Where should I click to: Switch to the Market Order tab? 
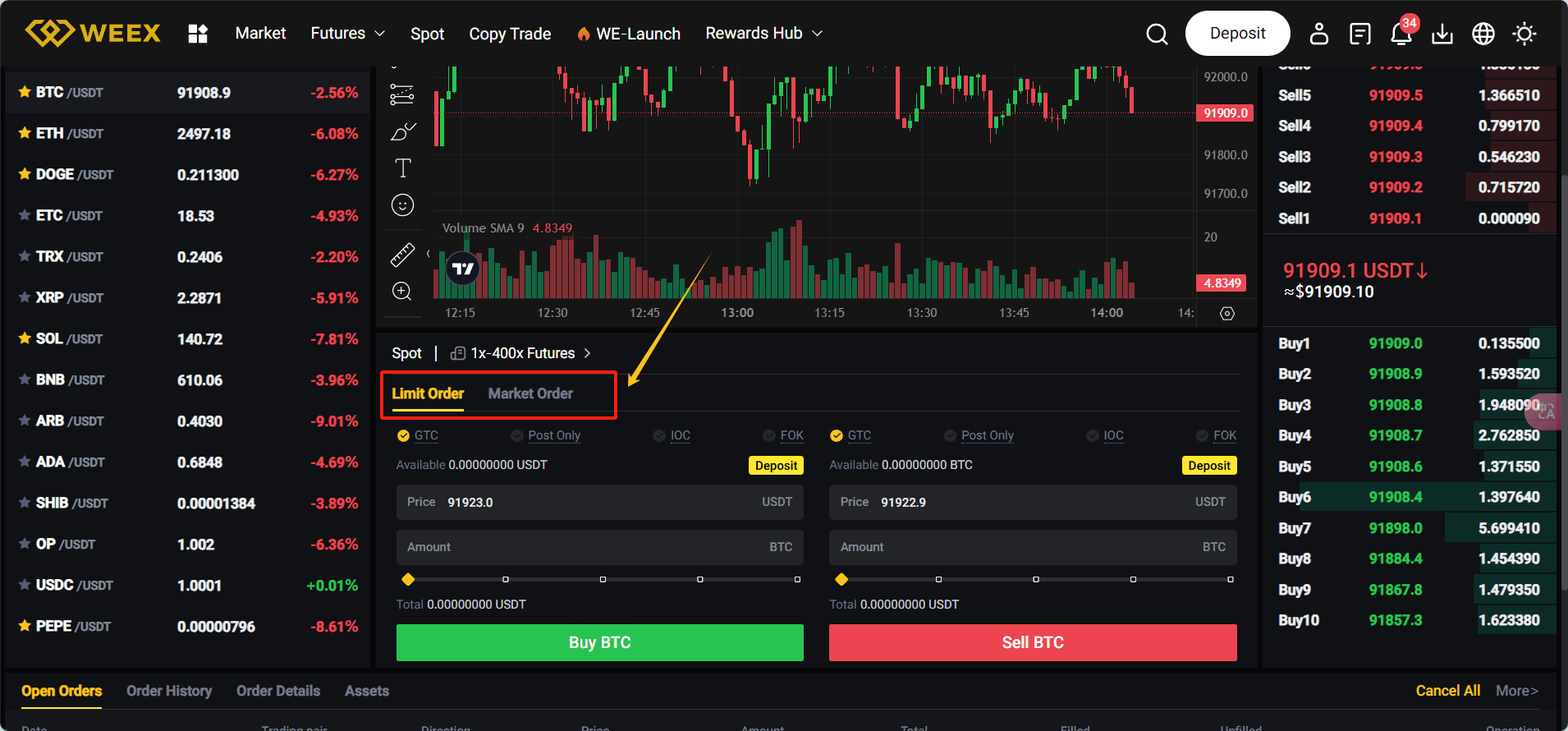tap(530, 393)
